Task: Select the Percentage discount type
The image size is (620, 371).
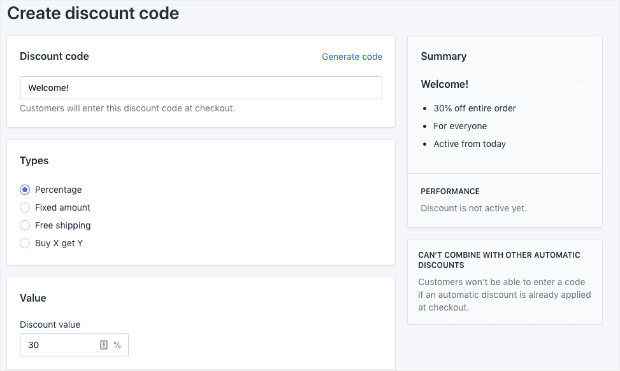Action: (x=25, y=190)
